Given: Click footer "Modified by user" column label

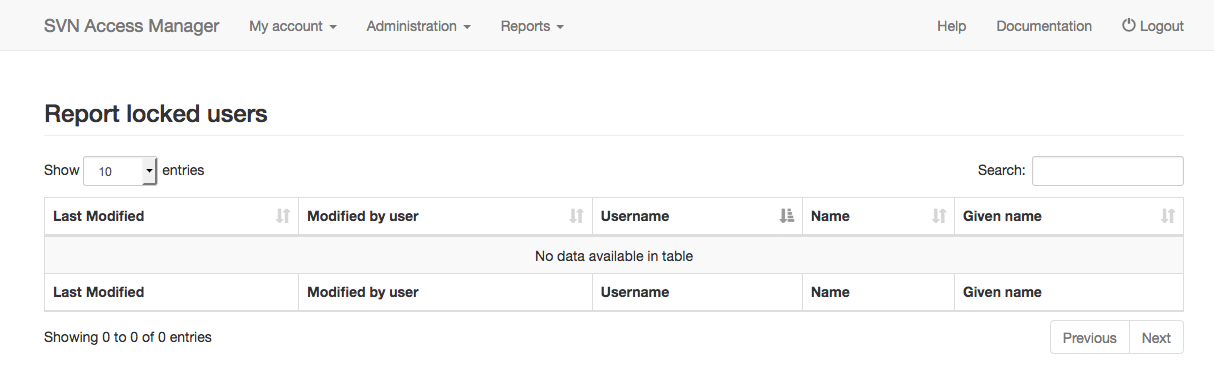Looking at the screenshot, I should click(x=363, y=292).
